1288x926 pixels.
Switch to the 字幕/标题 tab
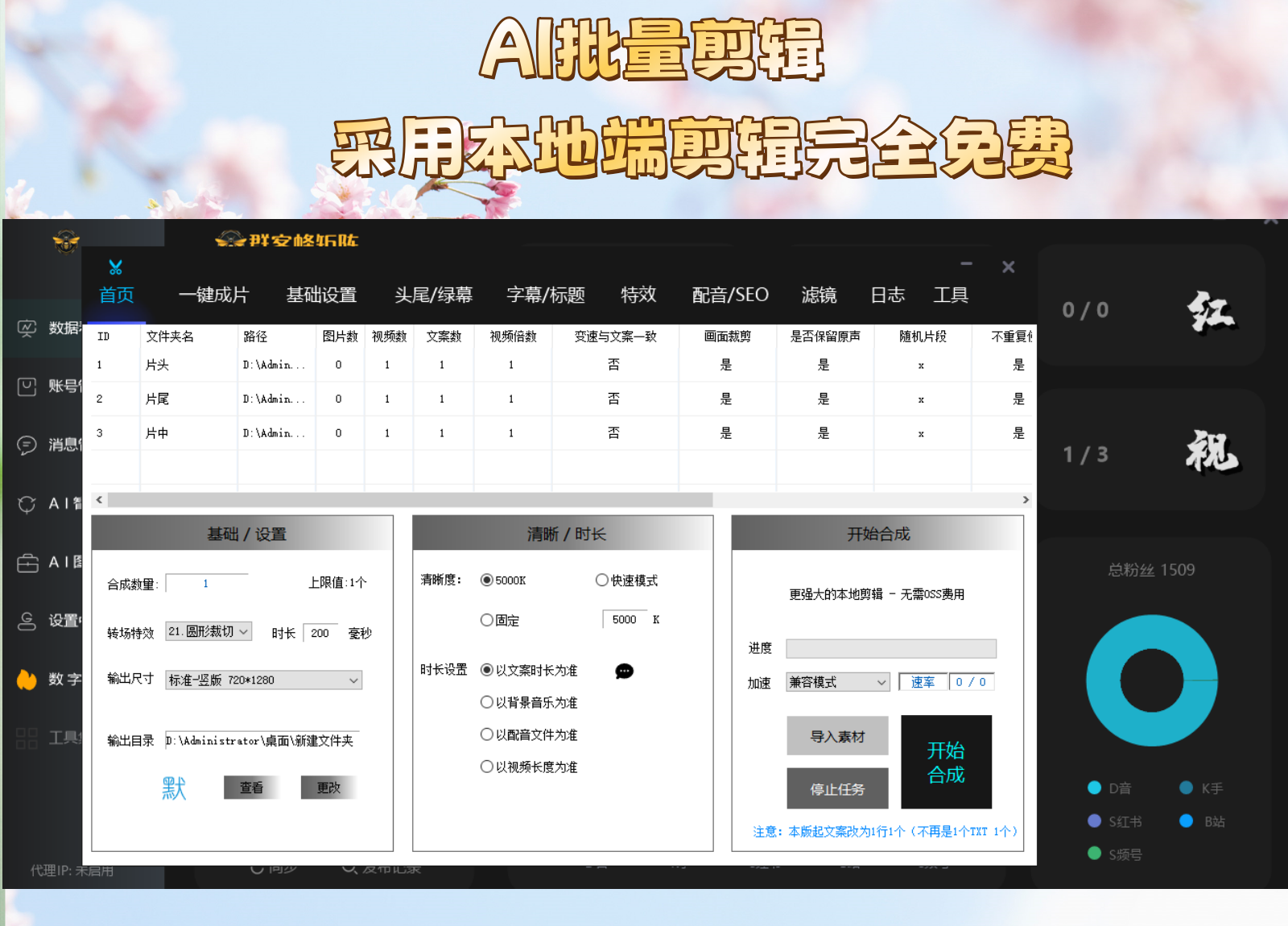(x=546, y=295)
